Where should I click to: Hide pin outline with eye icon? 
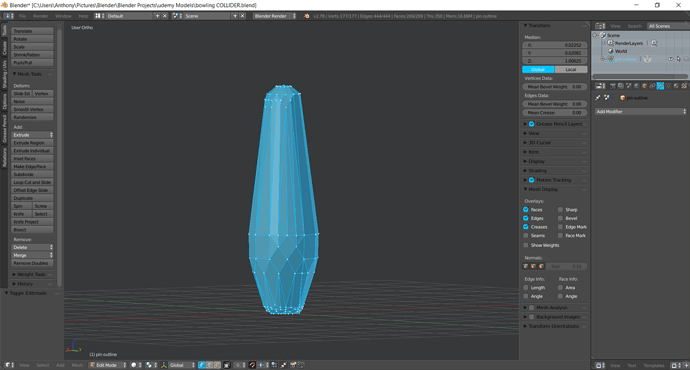tap(670, 59)
